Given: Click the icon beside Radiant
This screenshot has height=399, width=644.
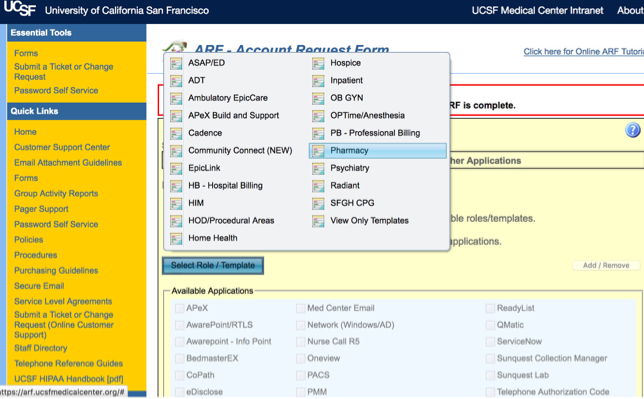Looking at the screenshot, I should [318, 186].
